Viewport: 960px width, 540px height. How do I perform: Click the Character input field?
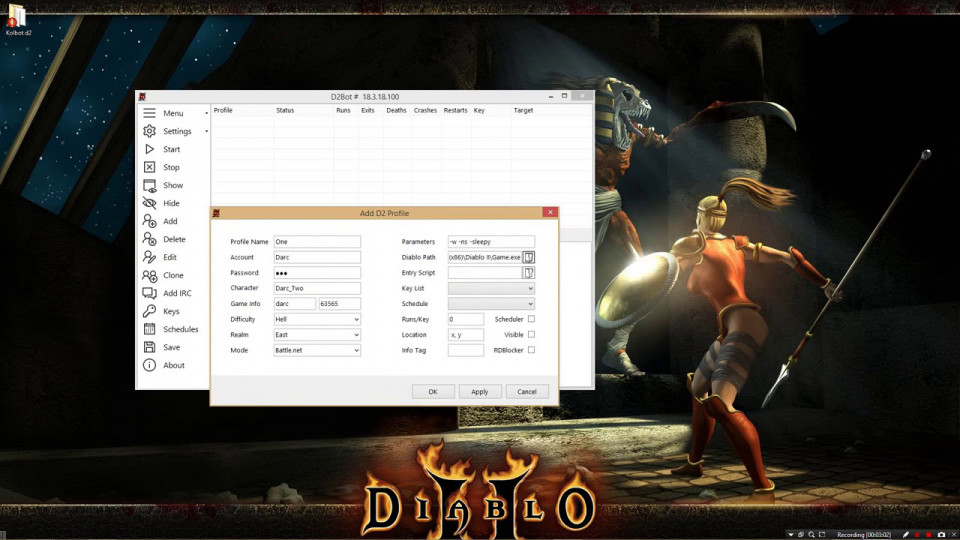coord(317,288)
